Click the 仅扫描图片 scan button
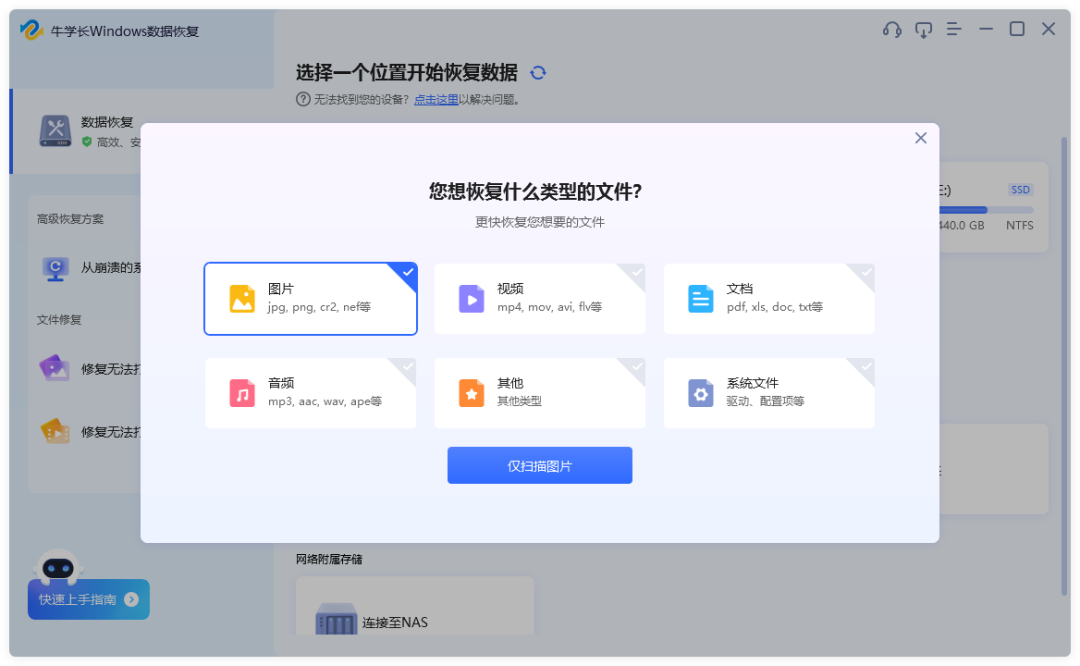Image resolution: width=1080 pixels, height=666 pixels. [539, 465]
